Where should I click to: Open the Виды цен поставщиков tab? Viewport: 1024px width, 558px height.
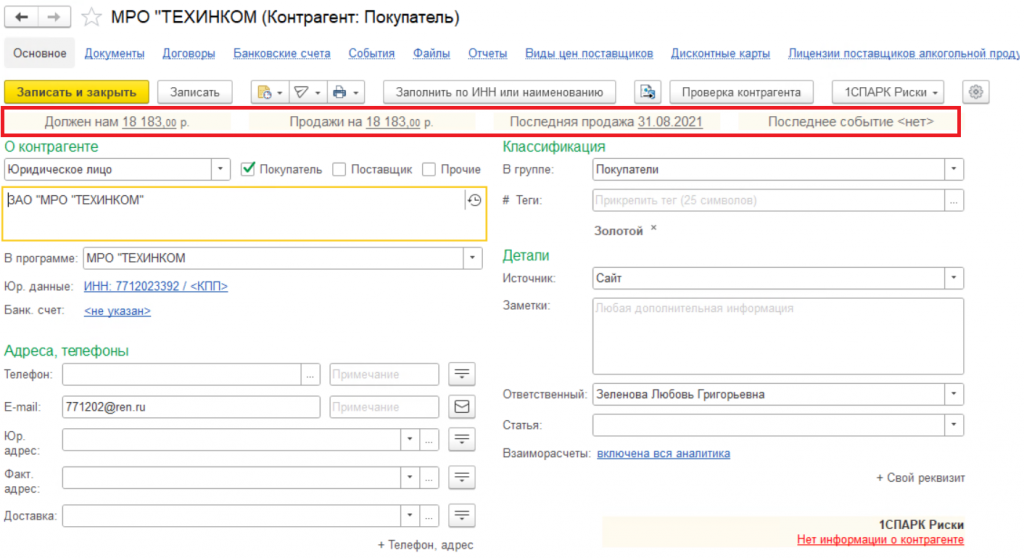click(x=589, y=53)
